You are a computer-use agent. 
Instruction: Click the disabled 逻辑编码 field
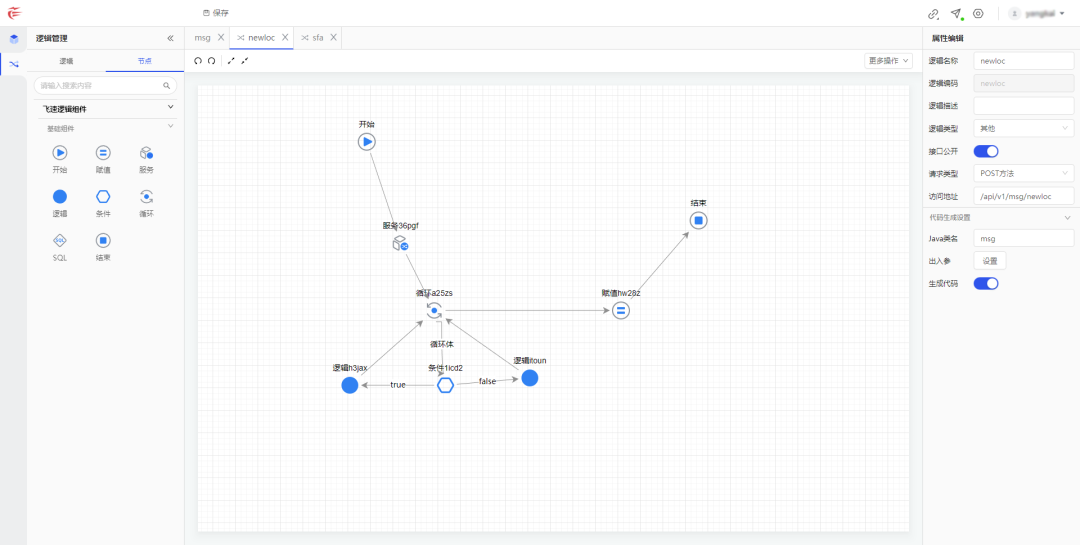click(x=1024, y=83)
